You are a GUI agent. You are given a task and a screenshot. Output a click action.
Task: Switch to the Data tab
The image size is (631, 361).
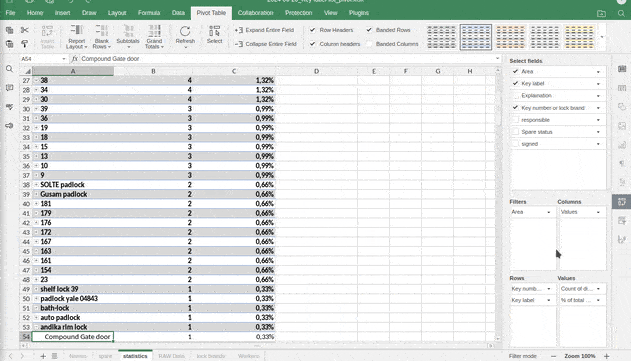(x=178, y=13)
